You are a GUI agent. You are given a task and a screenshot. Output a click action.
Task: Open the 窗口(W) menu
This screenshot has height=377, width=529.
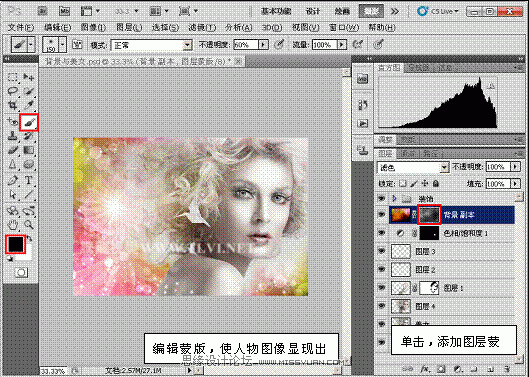click(344, 27)
